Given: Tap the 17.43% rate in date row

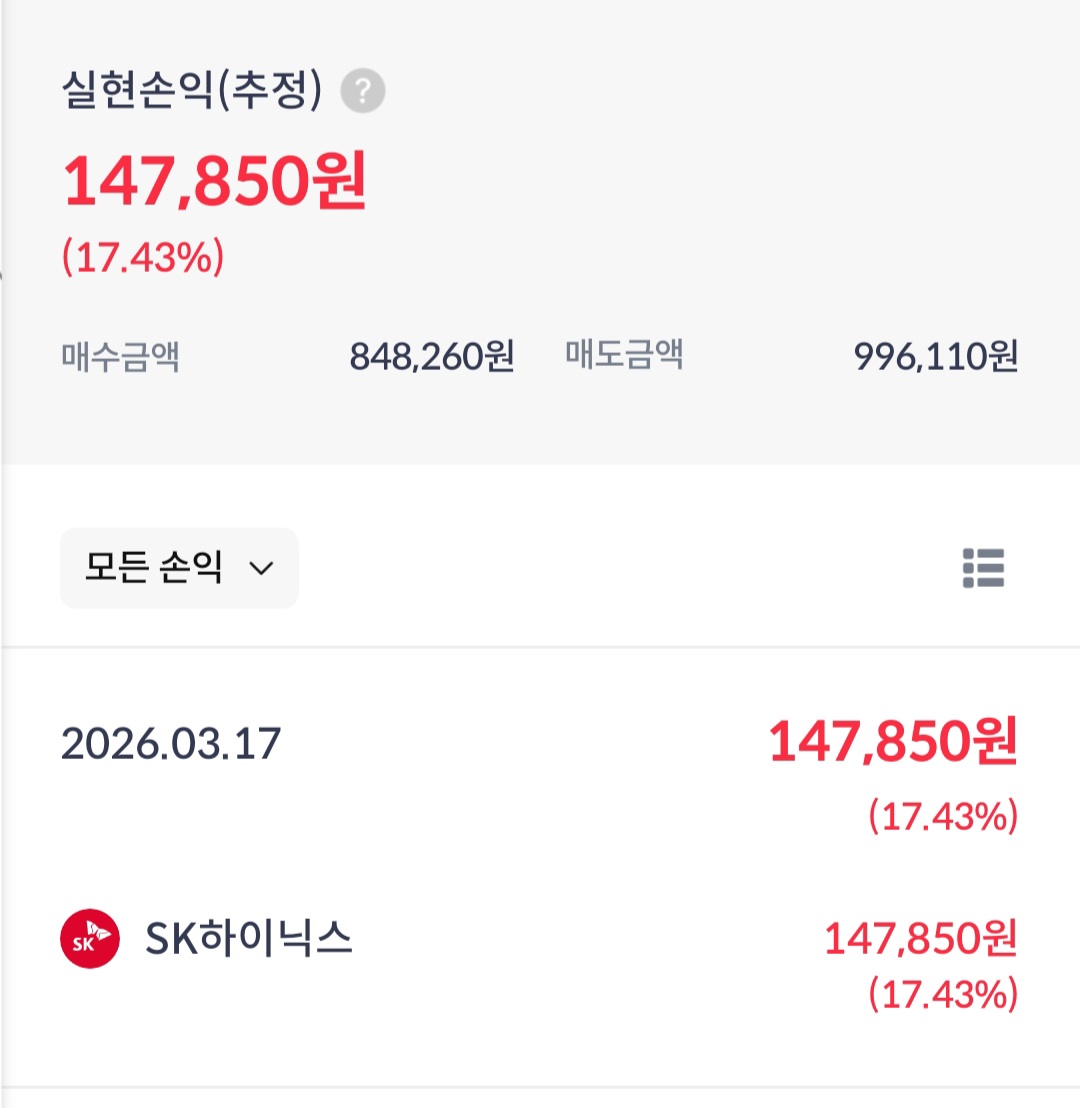Looking at the screenshot, I should [944, 816].
